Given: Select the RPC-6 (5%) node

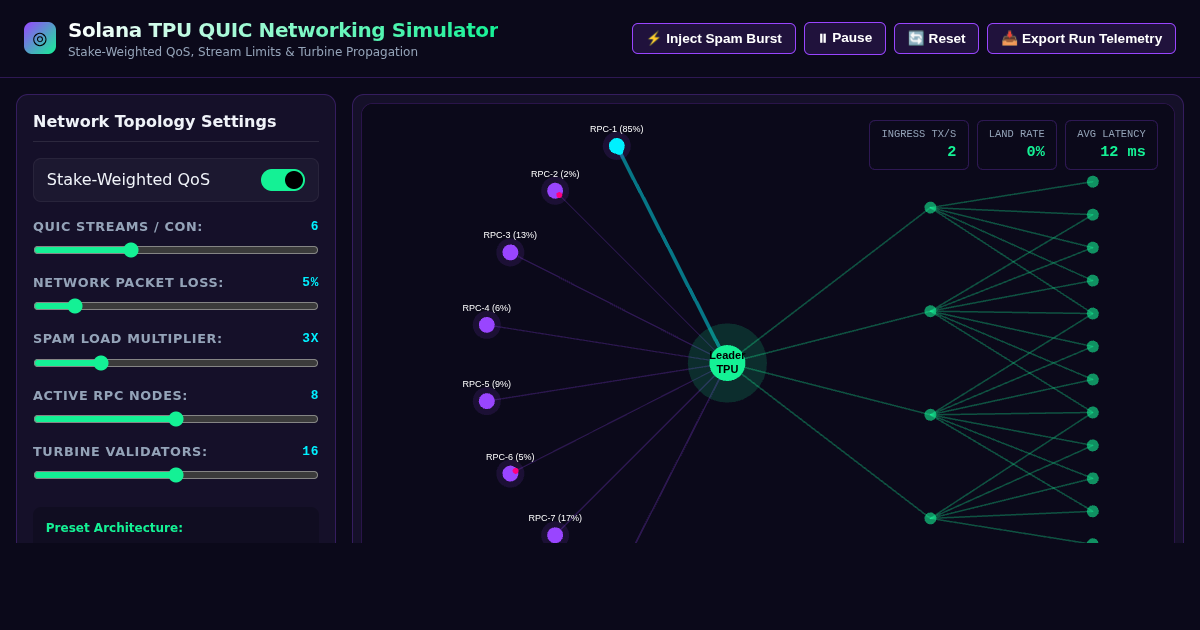Looking at the screenshot, I should coord(510,473).
